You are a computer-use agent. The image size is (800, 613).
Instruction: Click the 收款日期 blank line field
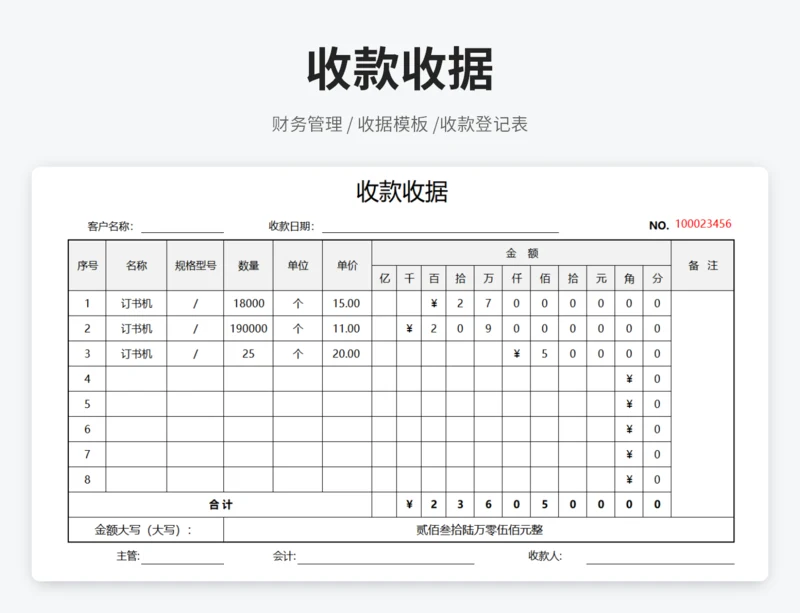tap(440, 227)
